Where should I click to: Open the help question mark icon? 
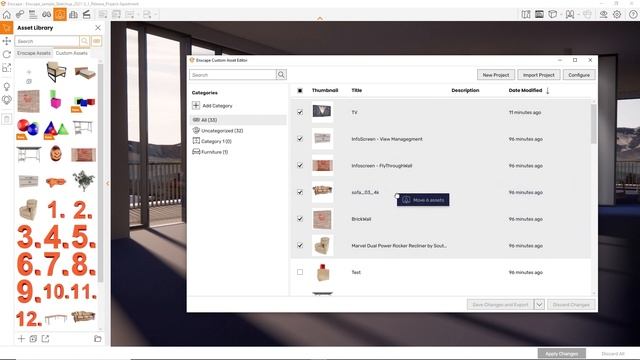tap(633, 15)
